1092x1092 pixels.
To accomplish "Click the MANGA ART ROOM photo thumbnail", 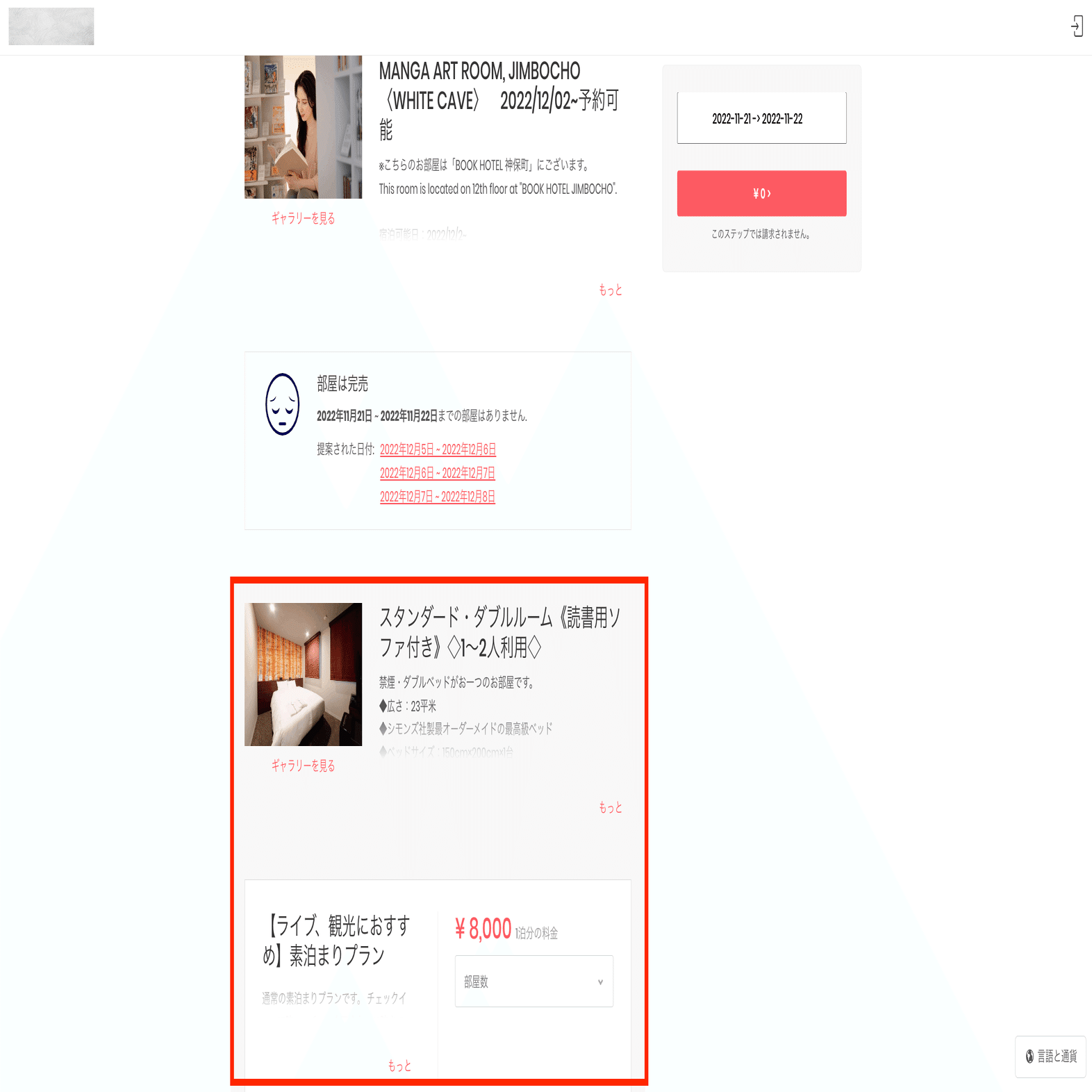I will (303, 127).
